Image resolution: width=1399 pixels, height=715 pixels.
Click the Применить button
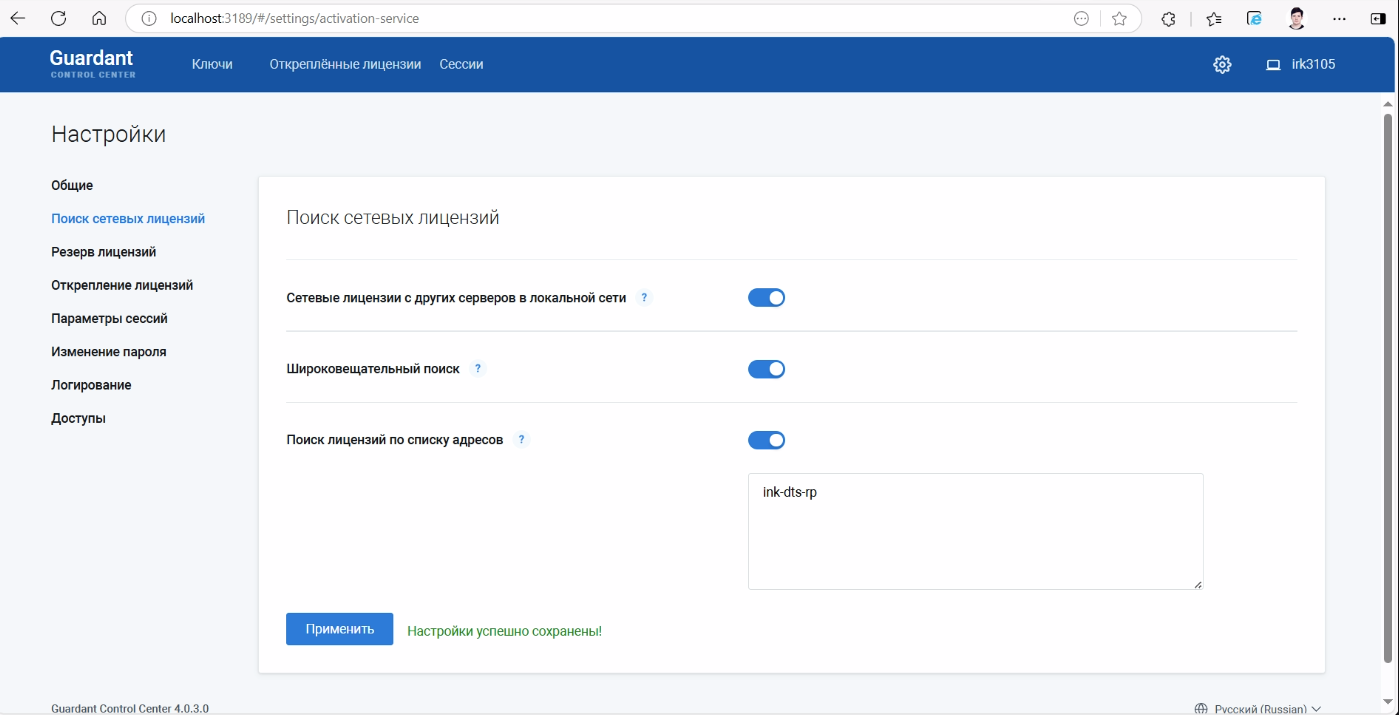tap(340, 629)
